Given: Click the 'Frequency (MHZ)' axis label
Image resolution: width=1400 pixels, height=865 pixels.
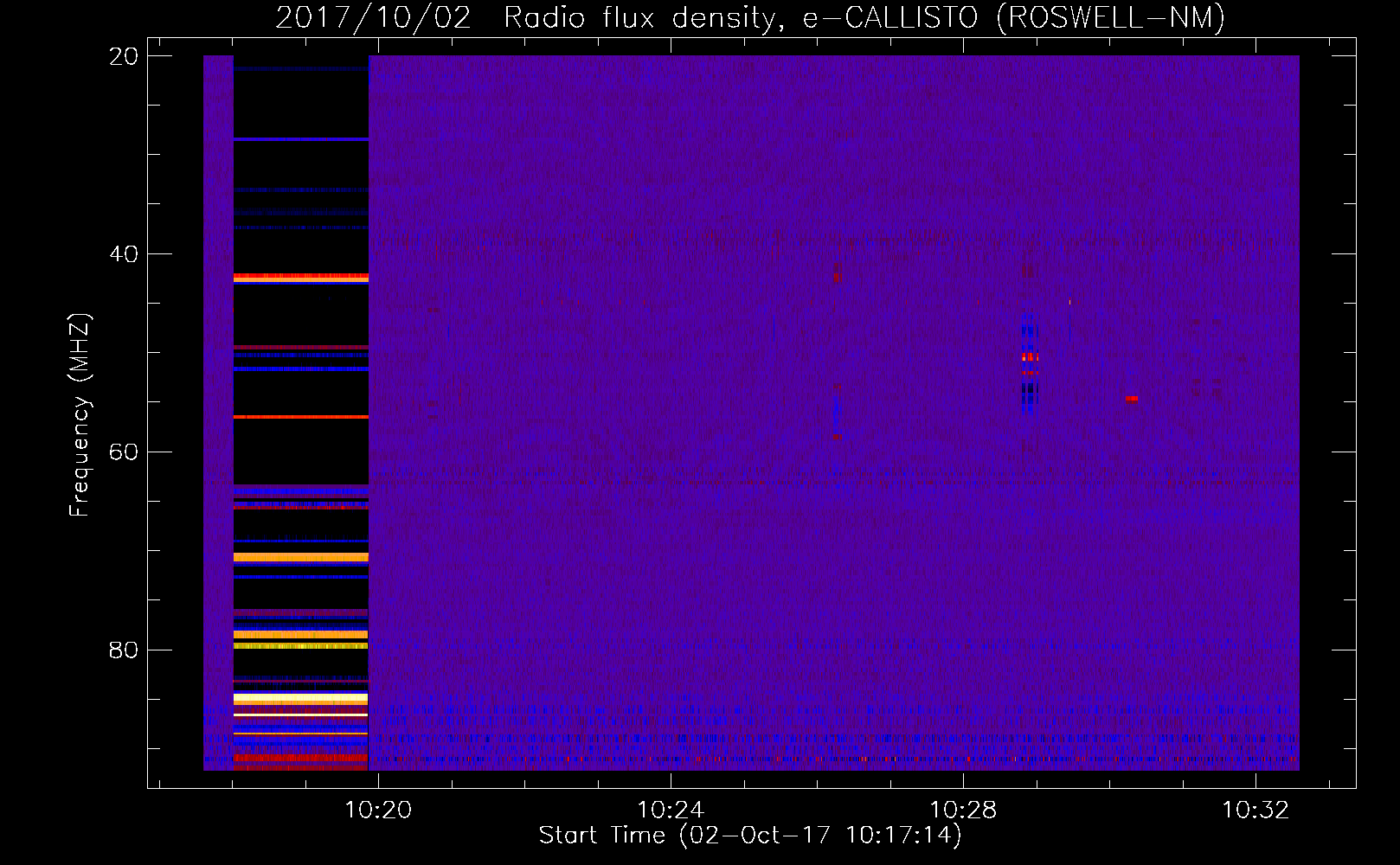Looking at the screenshot, I should pos(80,416).
